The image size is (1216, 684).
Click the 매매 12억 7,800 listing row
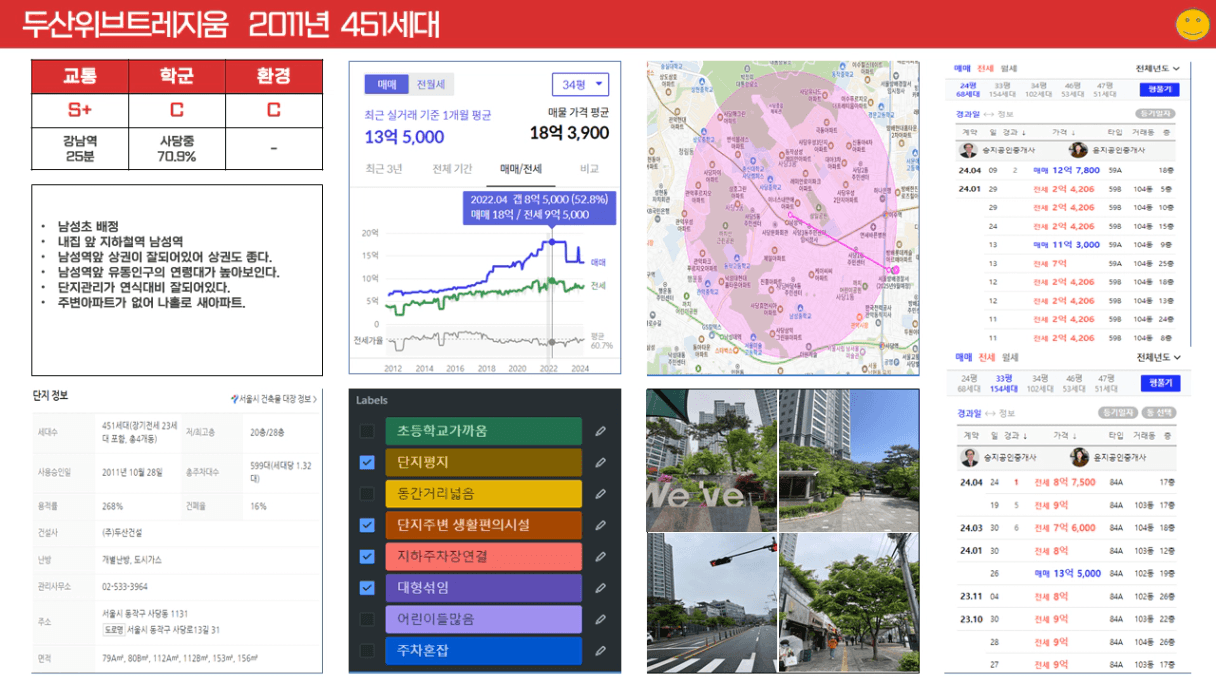point(1067,170)
